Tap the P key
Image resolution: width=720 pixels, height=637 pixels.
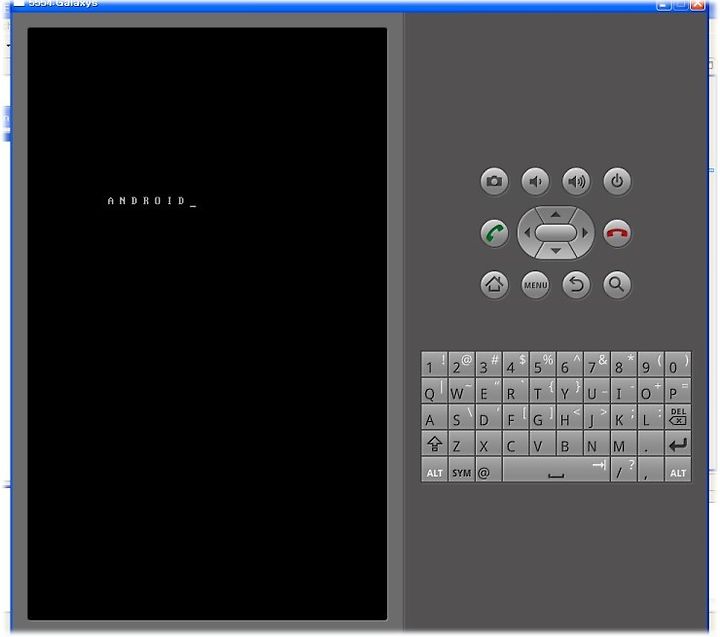pyautogui.click(x=678, y=390)
